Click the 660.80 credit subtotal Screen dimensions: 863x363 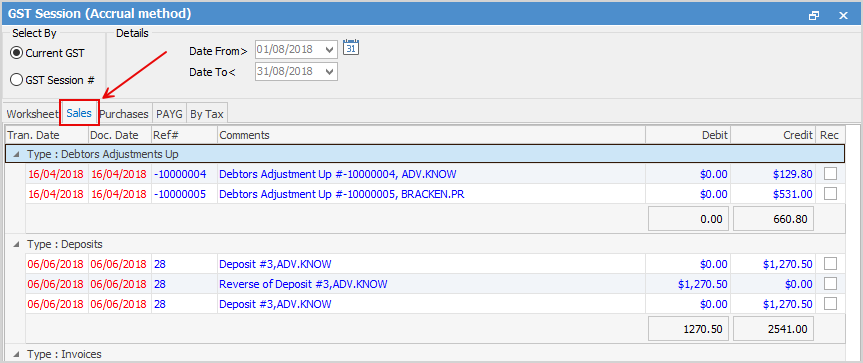tap(774, 219)
